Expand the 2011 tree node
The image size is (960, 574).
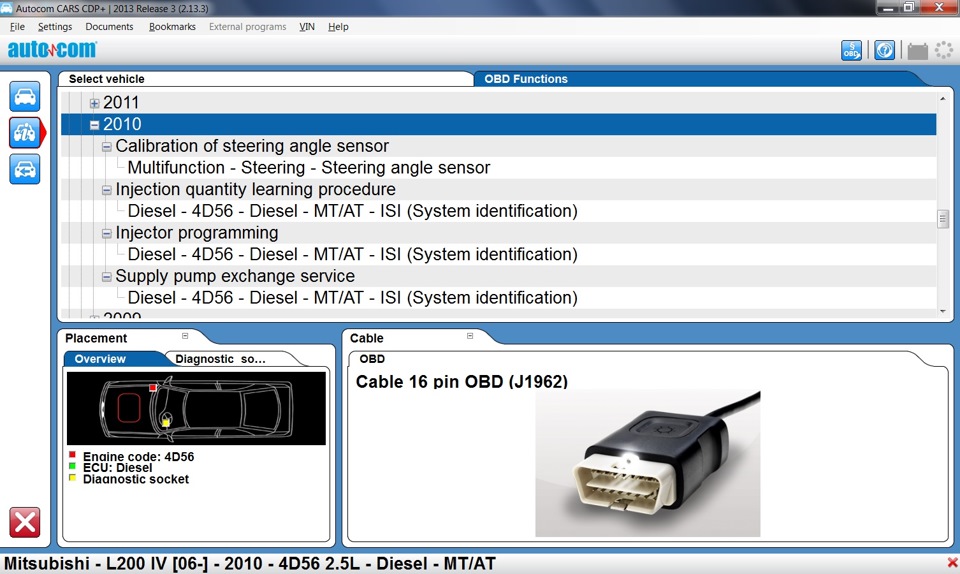(94, 103)
